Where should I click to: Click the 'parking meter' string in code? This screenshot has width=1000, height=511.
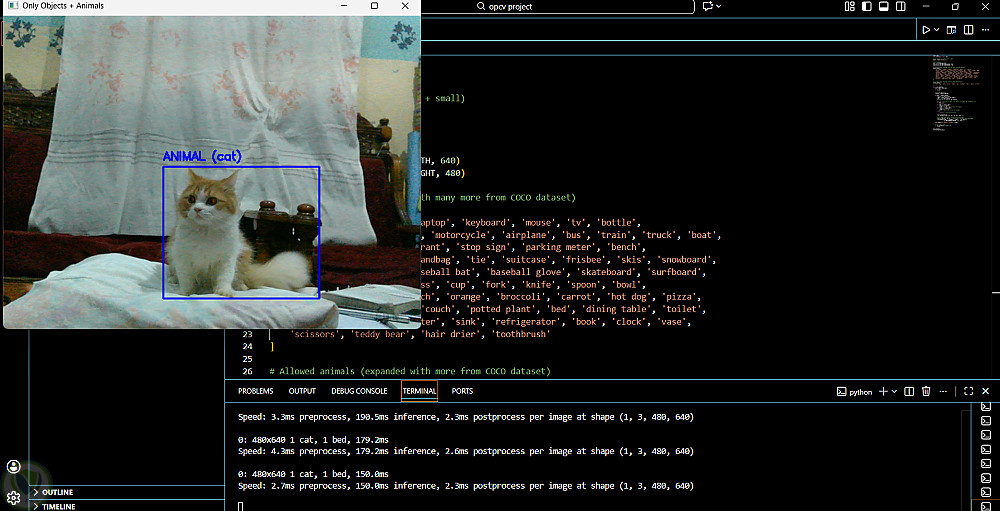click(559, 247)
